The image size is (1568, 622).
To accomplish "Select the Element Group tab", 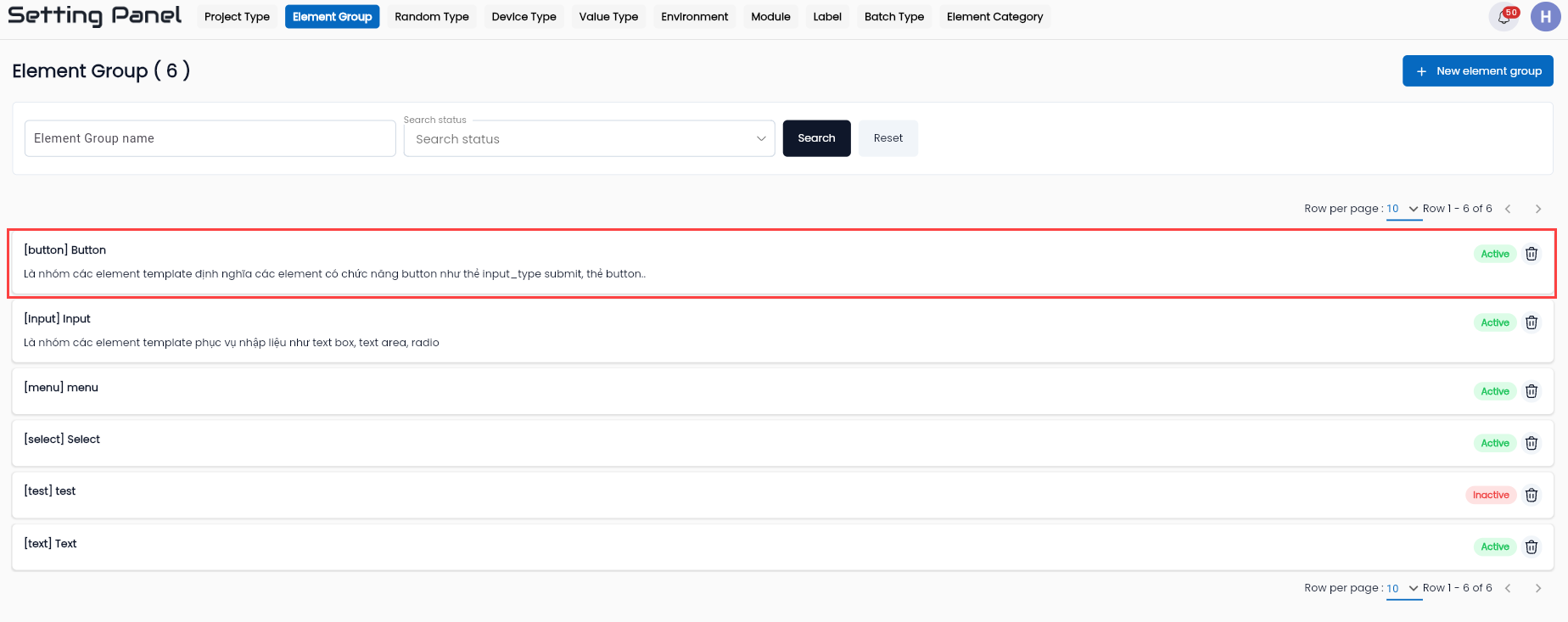I will coord(333,17).
